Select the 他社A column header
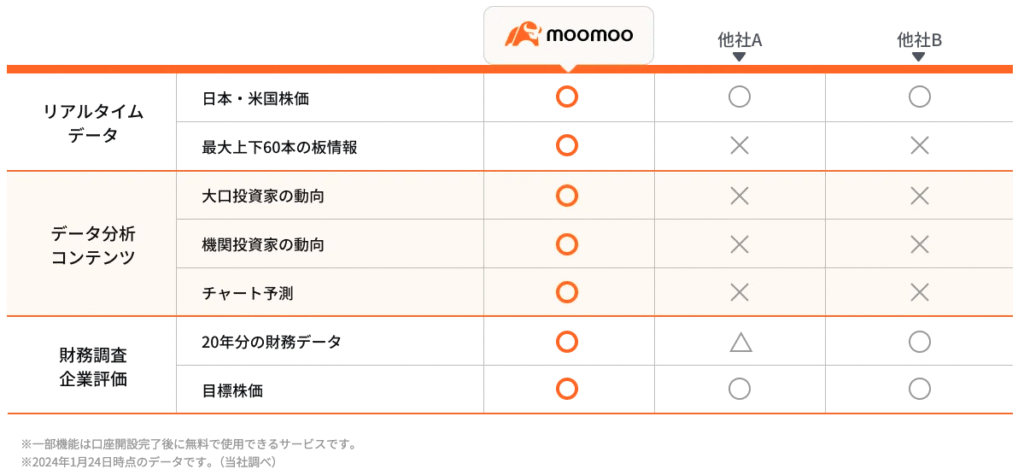Screen dimensions: 1024x475 [x=739, y=41]
